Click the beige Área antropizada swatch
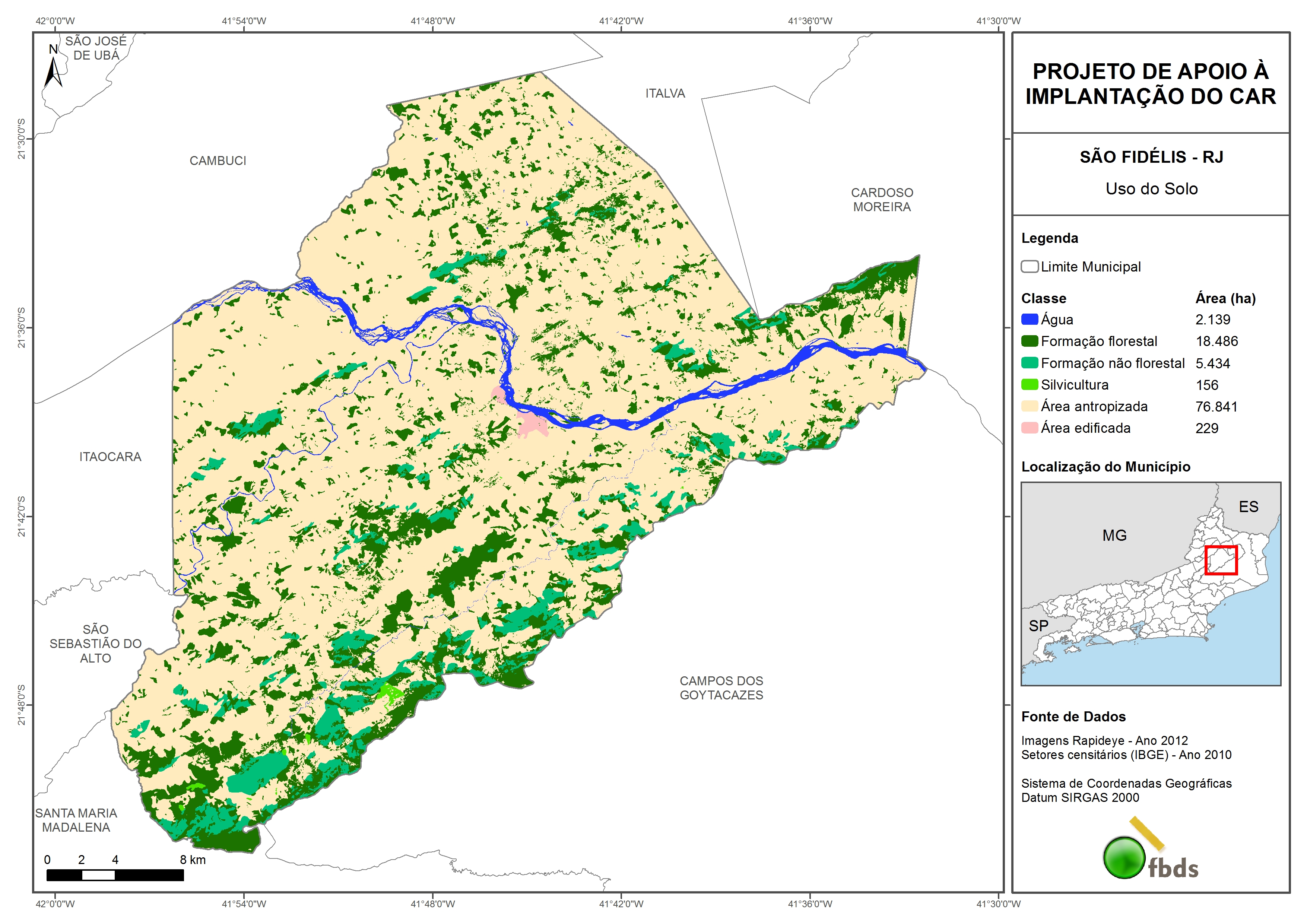 click(x=1029, y=406)
